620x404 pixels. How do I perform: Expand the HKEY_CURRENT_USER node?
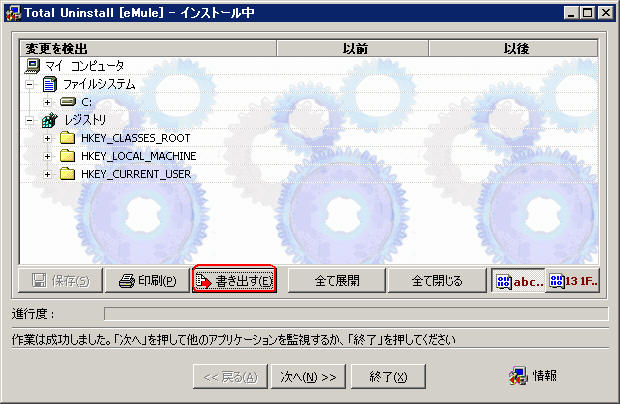coord(47,174)
